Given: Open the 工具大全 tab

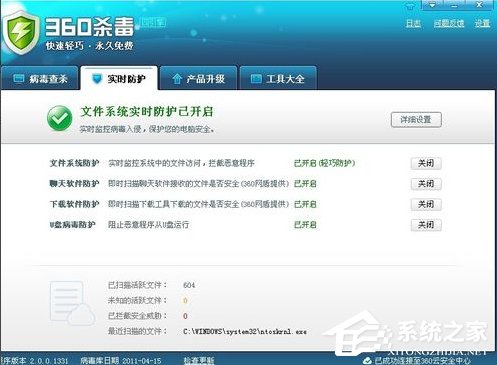Looking at the screenshot, I should pyautogui.click(x=278, y=79).
